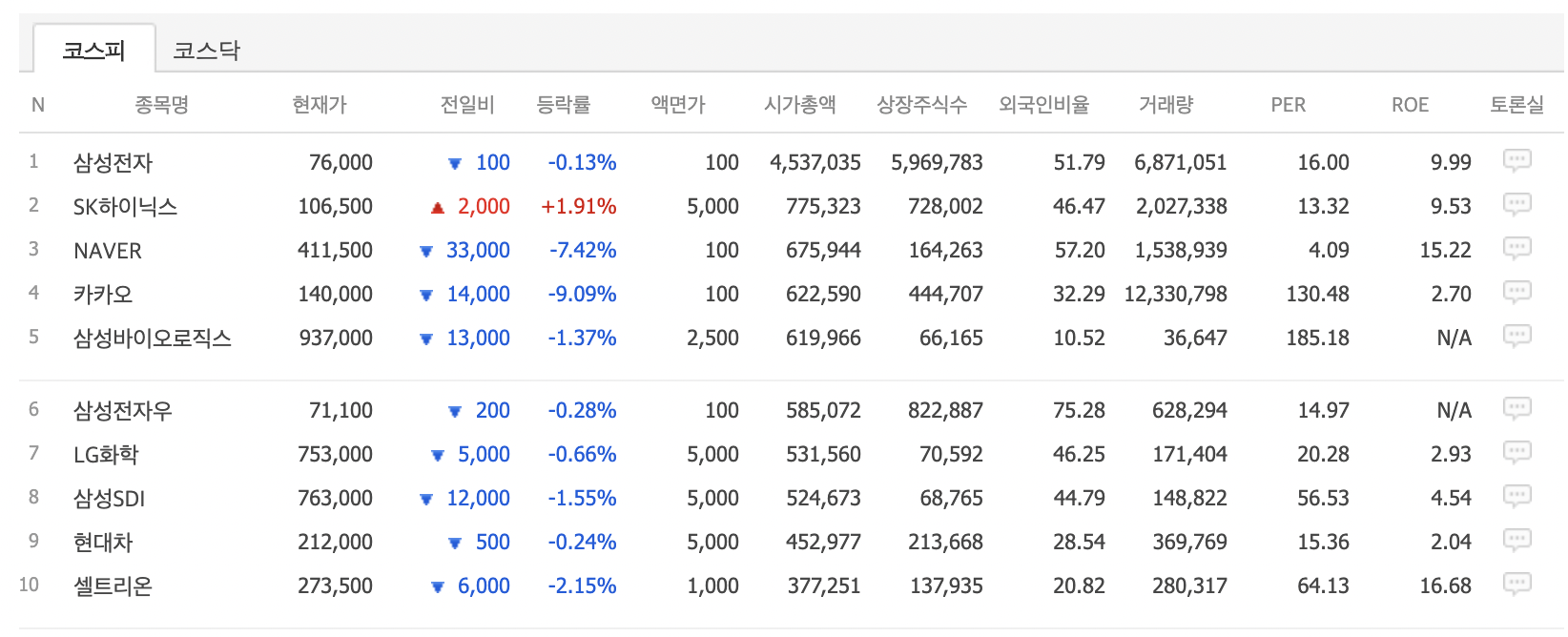Select NAVER change rate -7.42%

583,251
